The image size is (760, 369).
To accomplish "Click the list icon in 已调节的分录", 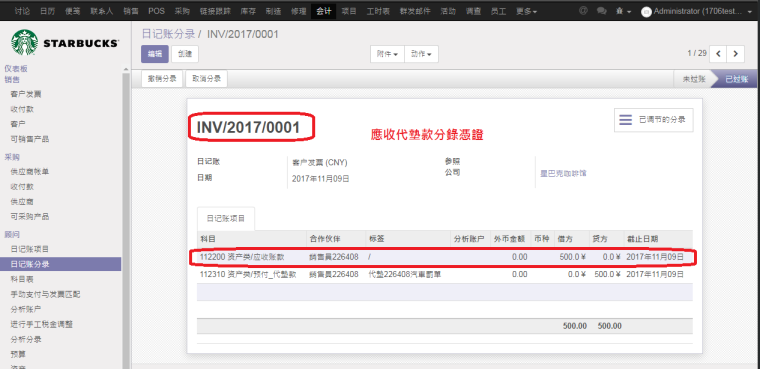I will pyautogui.click(x=626, y=120).
